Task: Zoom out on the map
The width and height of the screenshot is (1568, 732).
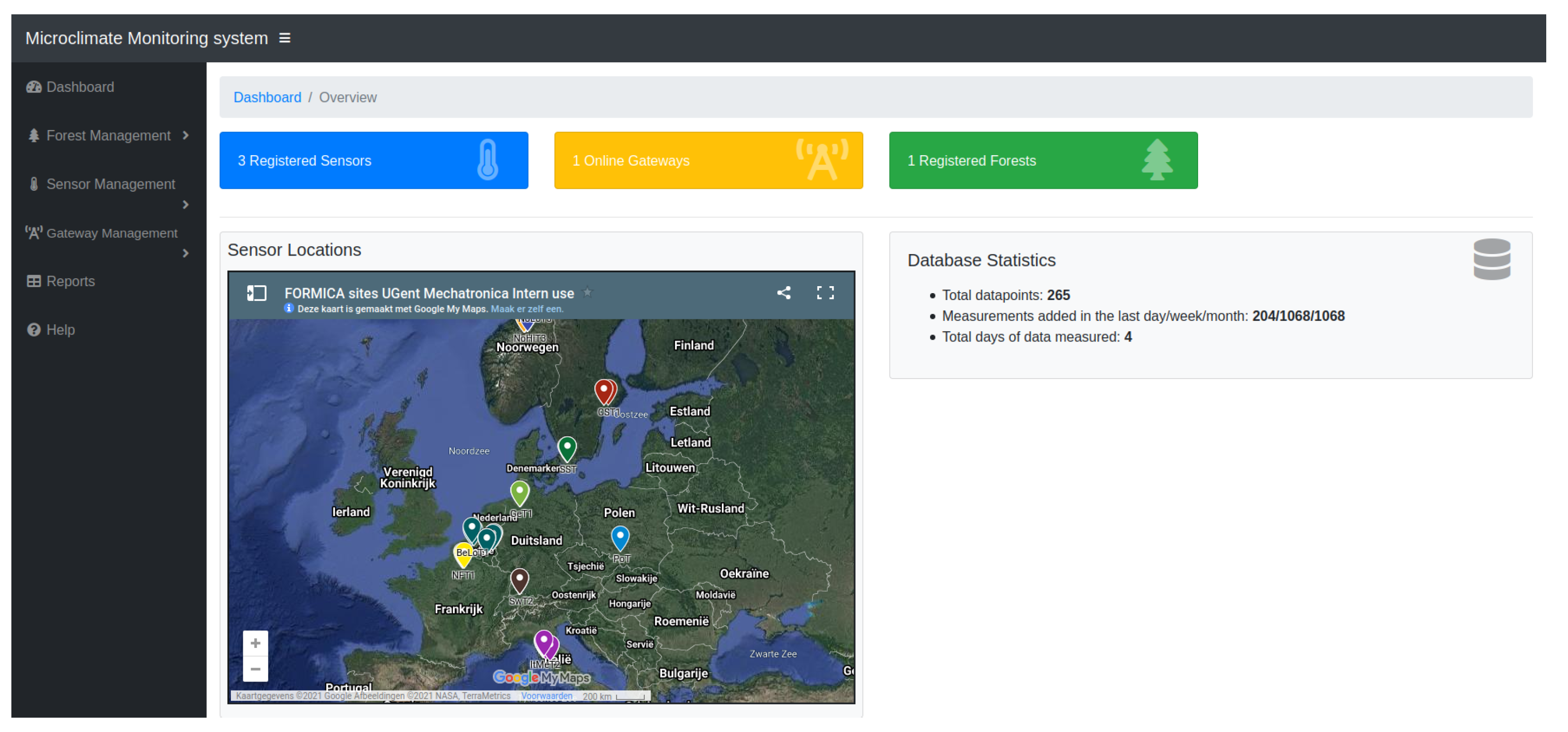Action: pyautogui.click(x=255, y=669)
